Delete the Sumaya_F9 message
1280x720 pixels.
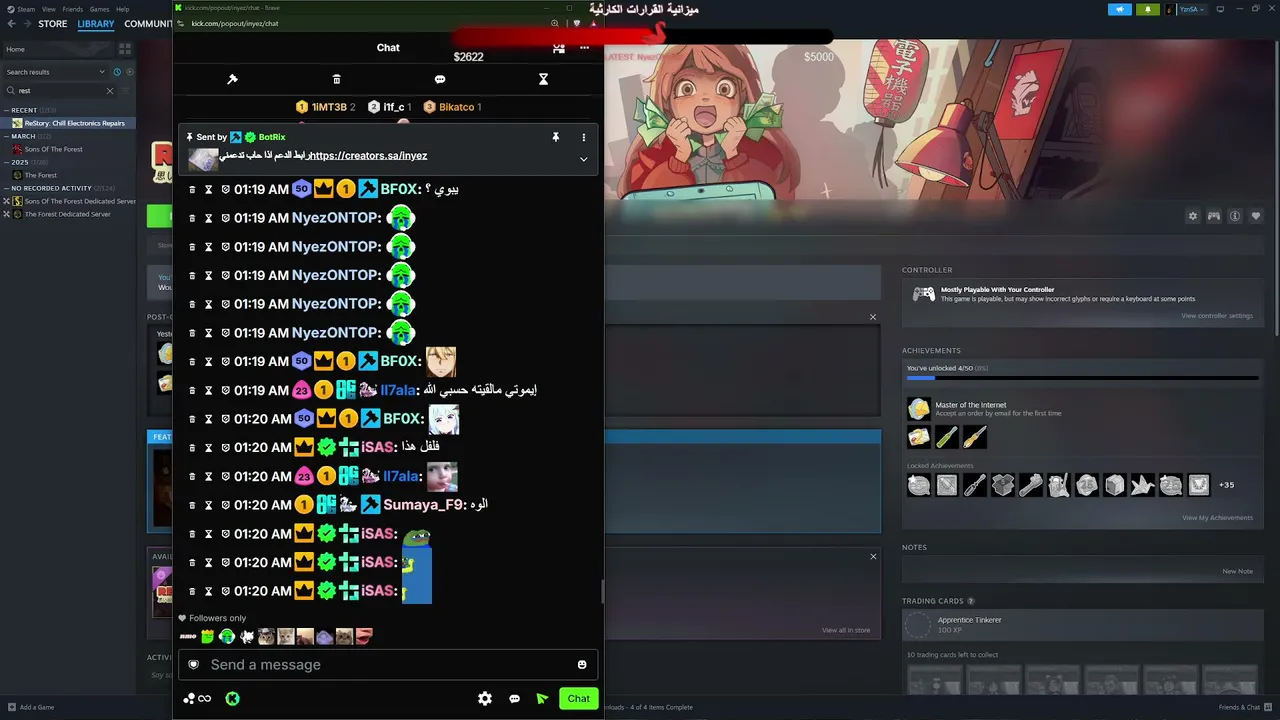click(x=193, y=505)
